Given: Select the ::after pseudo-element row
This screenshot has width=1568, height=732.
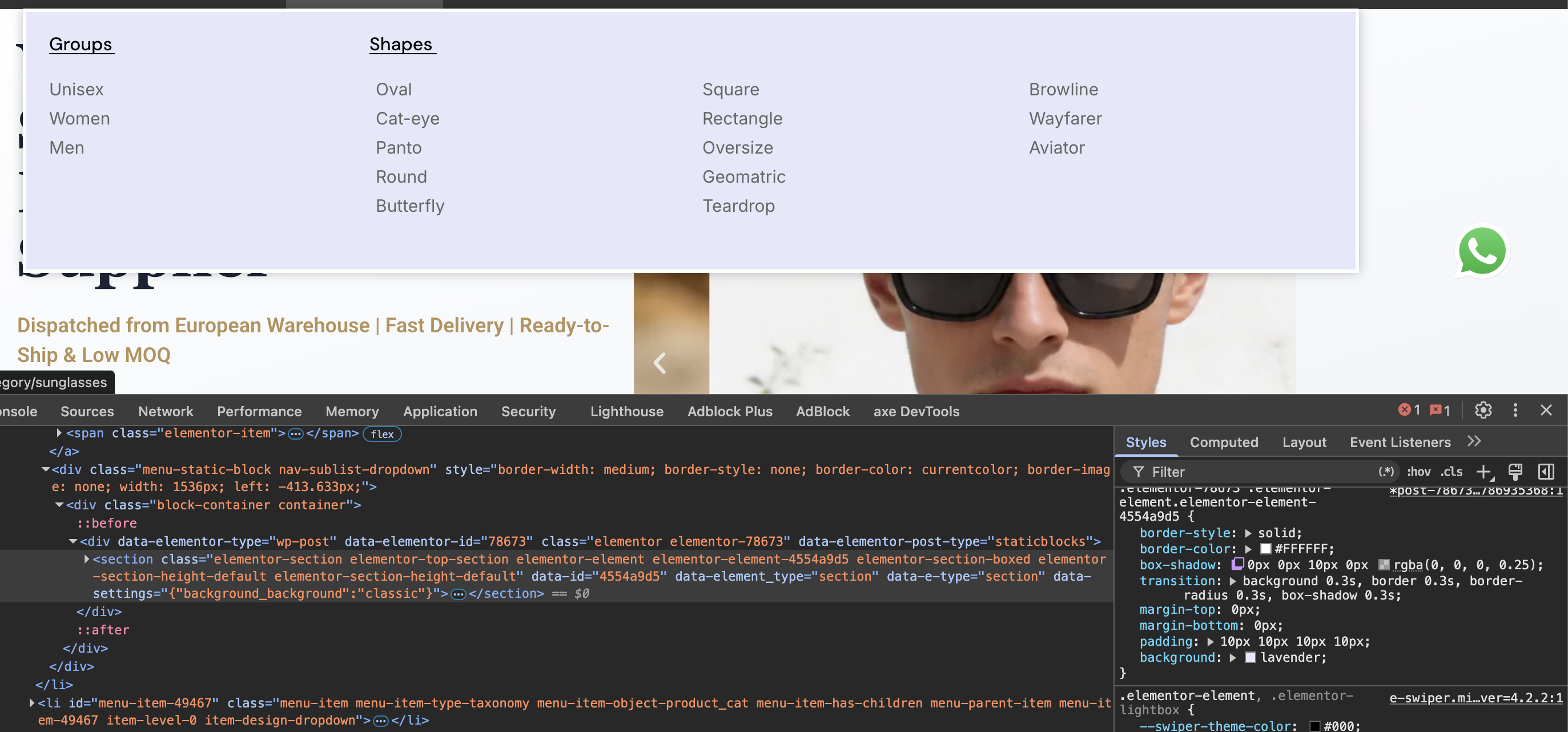Looking at the screenshot, I should 103,630.
